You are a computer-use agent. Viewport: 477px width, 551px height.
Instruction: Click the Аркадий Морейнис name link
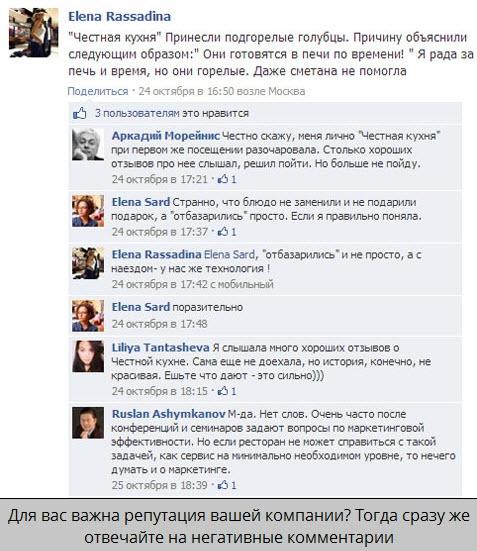[166, 136]
